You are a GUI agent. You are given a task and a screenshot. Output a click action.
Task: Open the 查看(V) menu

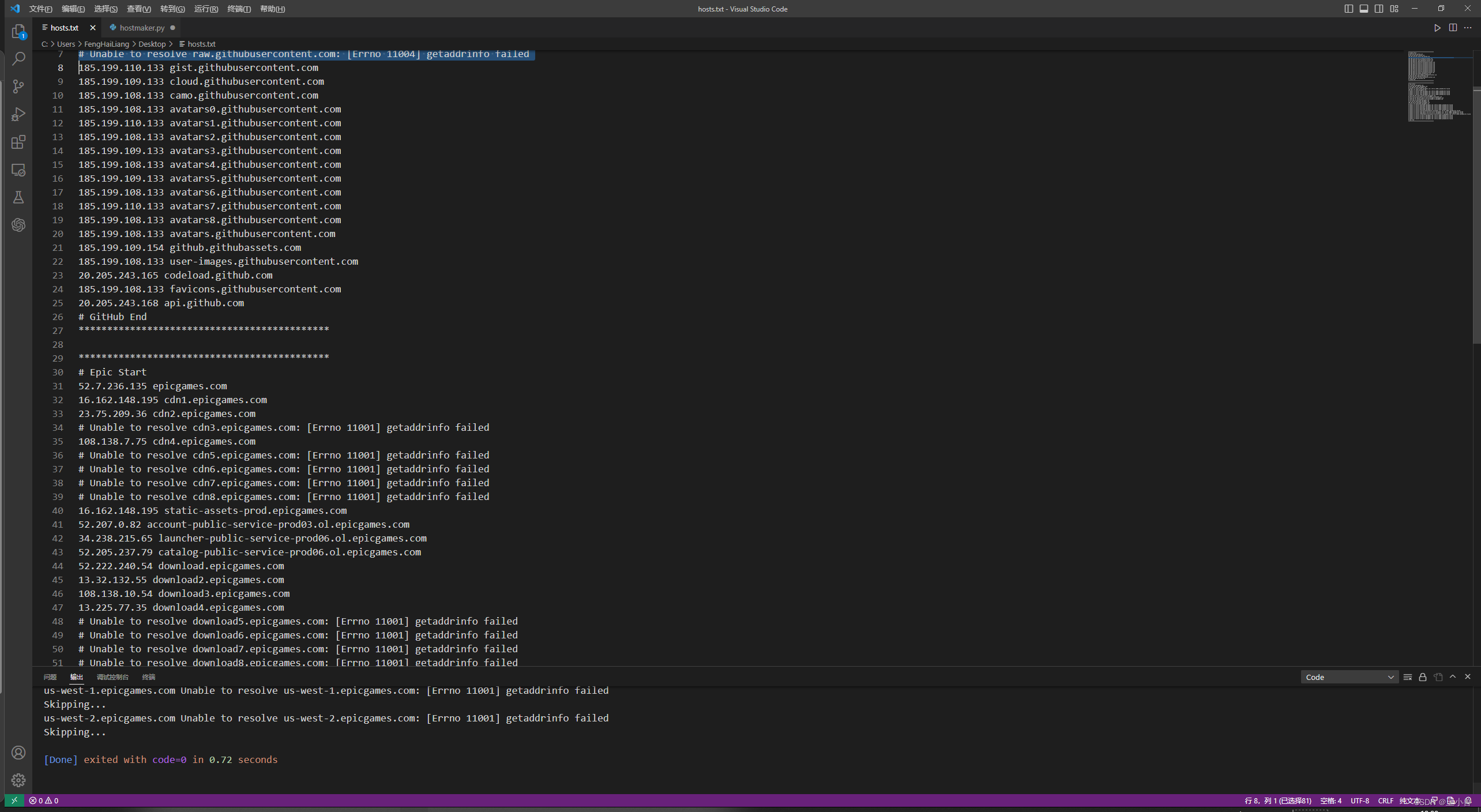click(139, 9)
